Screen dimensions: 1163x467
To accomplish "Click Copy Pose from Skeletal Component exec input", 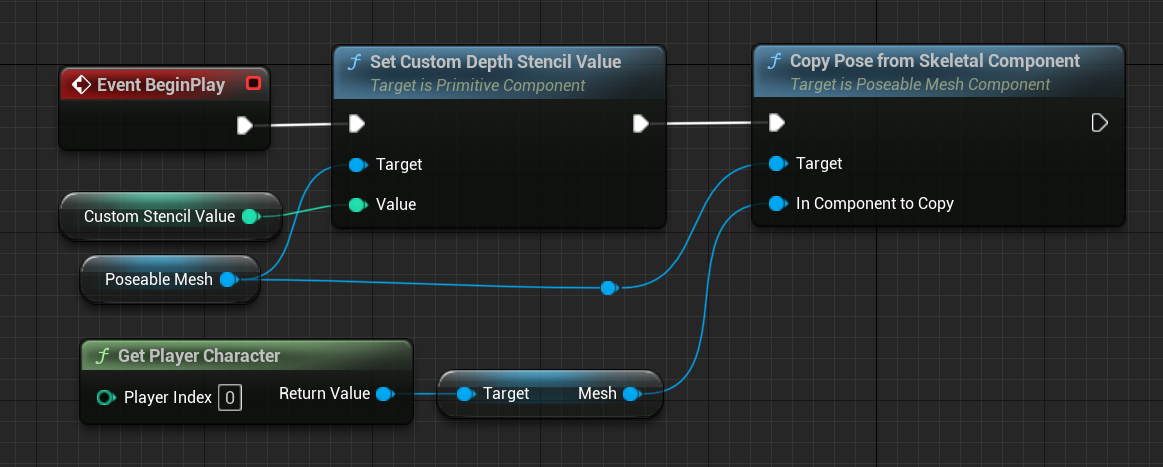I will pyautogui.click(x=777, y=123).
